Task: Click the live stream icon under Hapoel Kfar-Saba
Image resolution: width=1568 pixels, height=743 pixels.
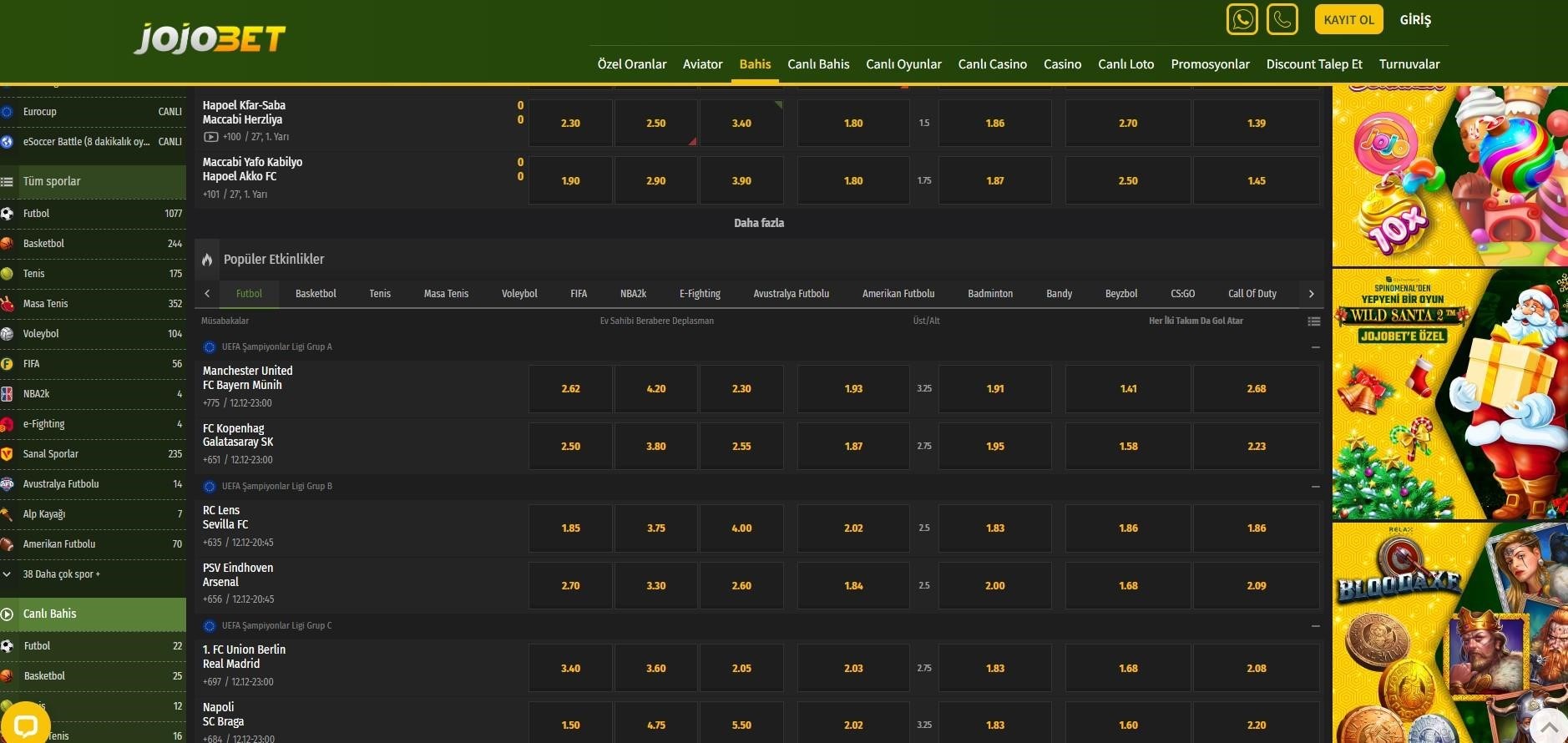Action: pyautogui.click(x=210, y=137)
